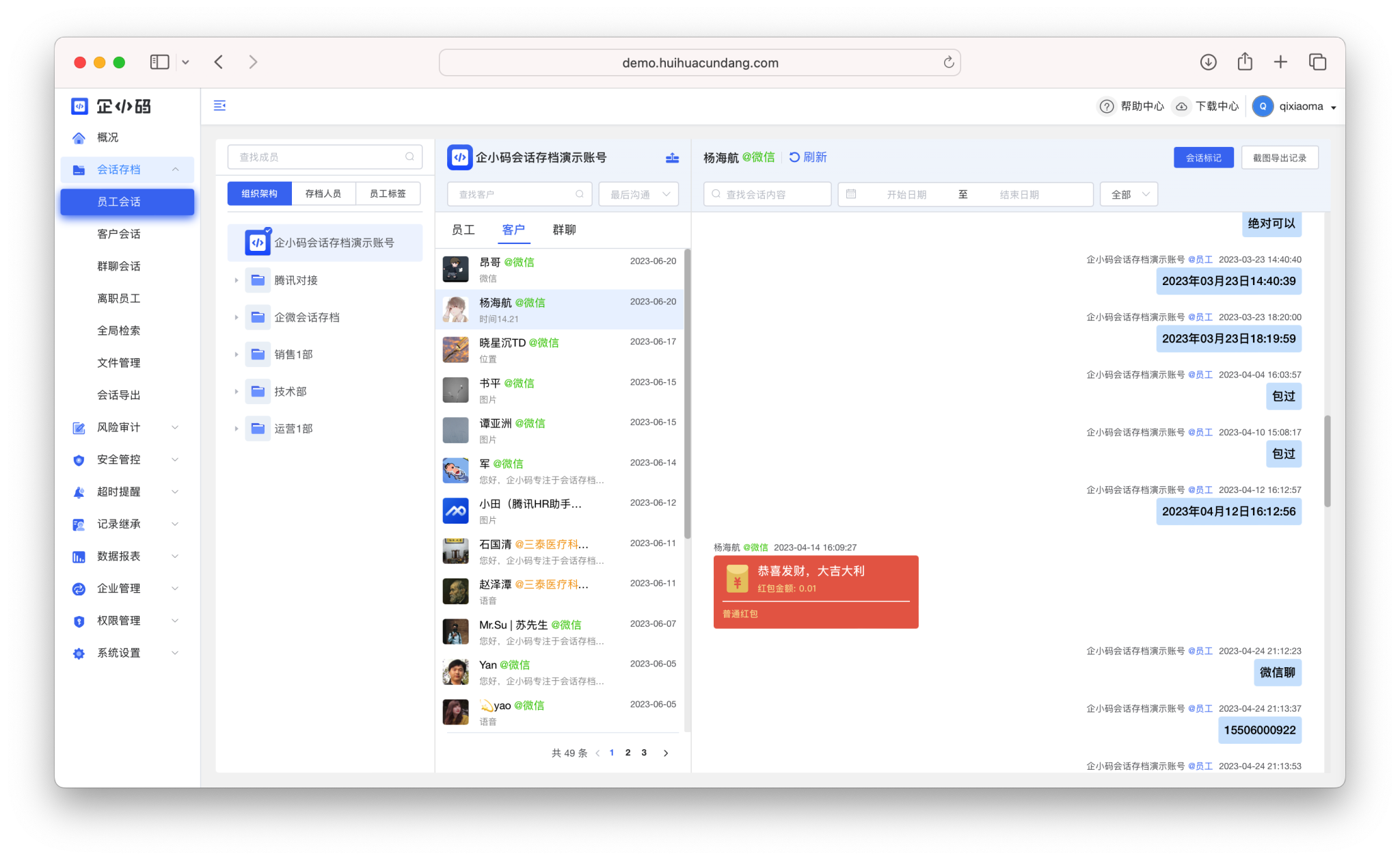This screenshot has height=860, width=1400.
Task: Click the 开始日期 date field
Action: coord(906,194)
